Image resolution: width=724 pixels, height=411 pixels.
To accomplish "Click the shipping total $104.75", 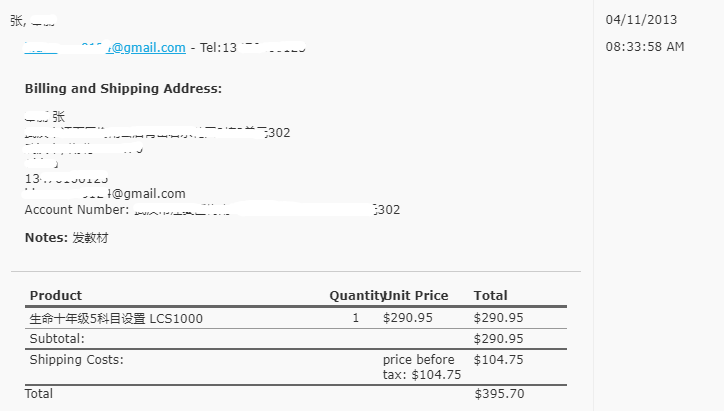I will [x=498, y=360].
